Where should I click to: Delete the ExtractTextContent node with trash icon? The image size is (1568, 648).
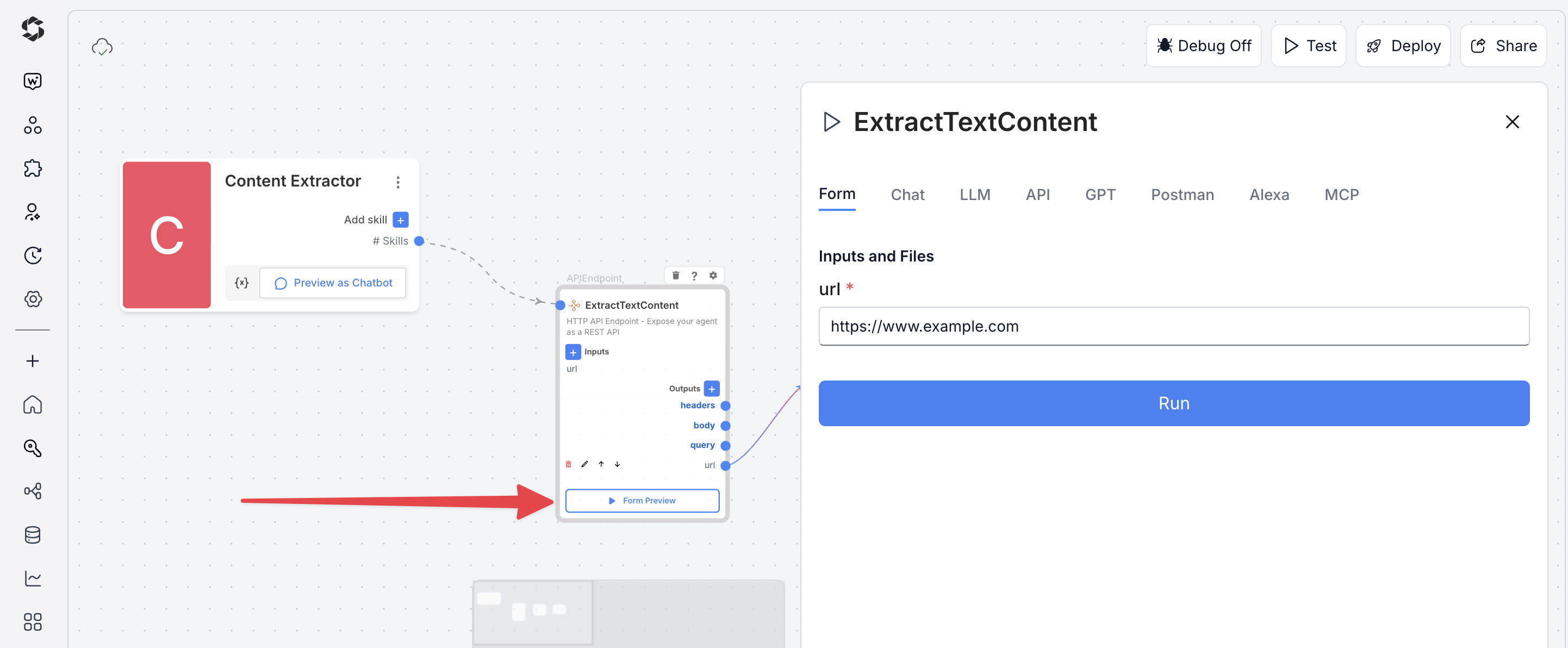[x=675, y=276]
